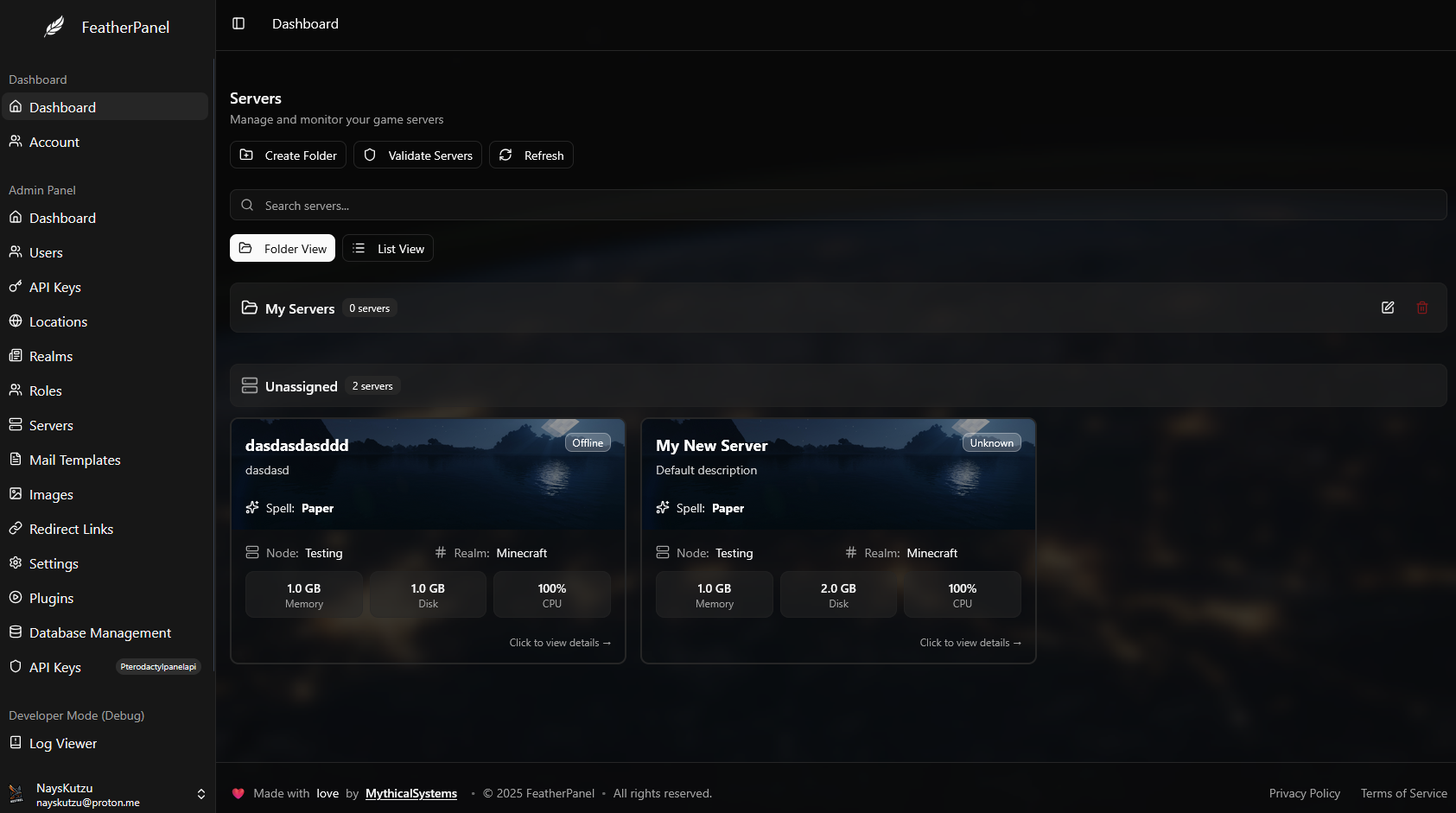The height and width of the screenshot is (813, 1456).
Task: Open Realms in the admin panel
Action: [50, 356]
